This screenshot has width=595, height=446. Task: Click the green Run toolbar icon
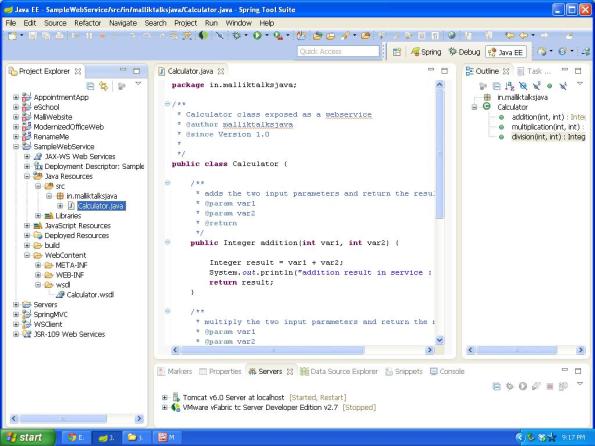coord(257,36)
